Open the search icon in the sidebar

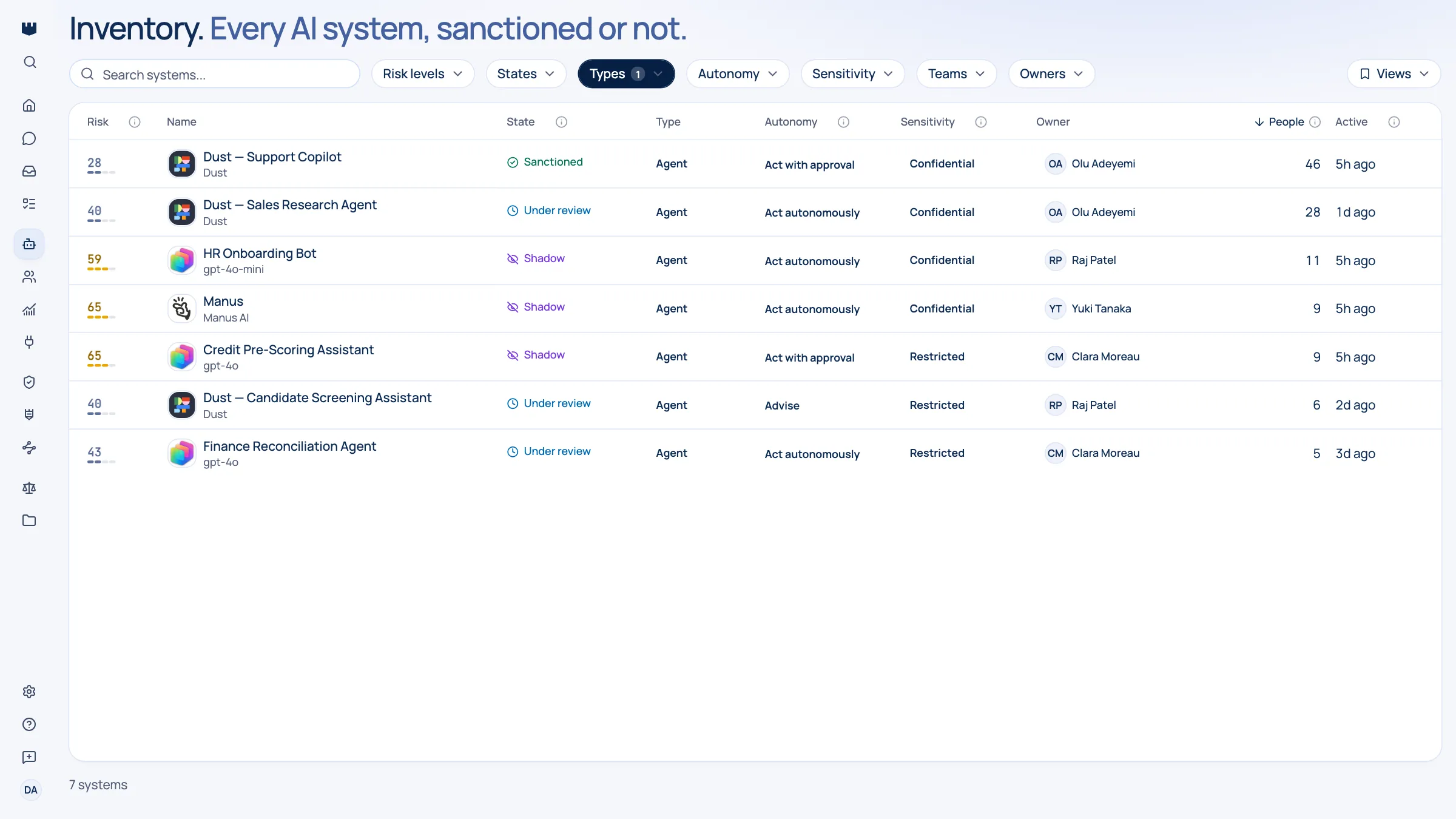pos(29,62)
